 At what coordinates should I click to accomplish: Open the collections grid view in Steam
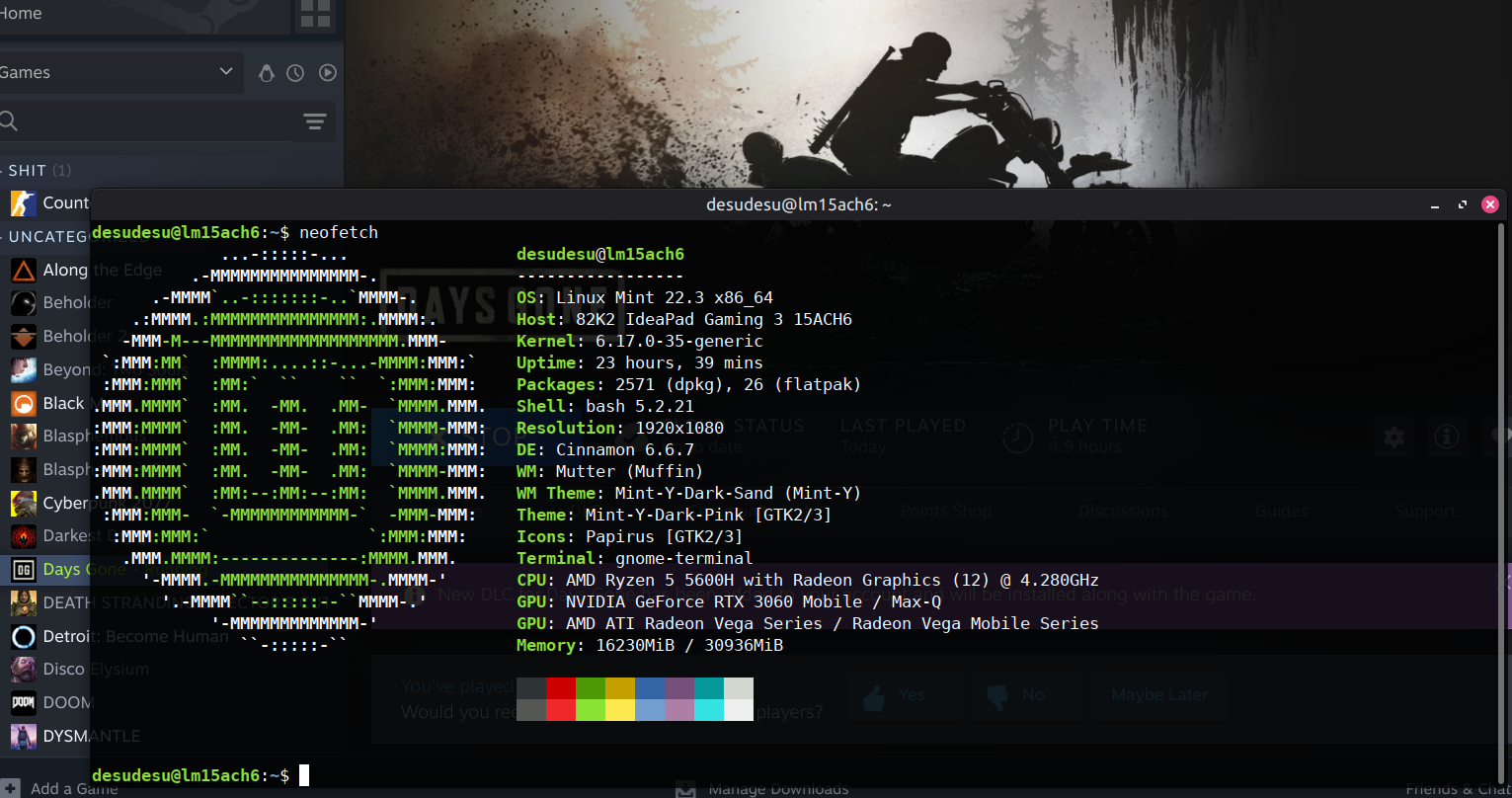click(315, 13)
